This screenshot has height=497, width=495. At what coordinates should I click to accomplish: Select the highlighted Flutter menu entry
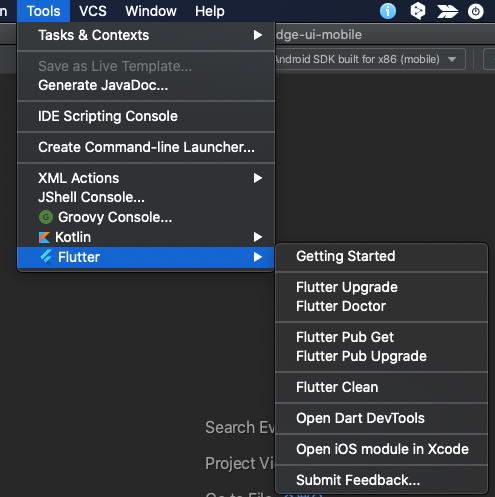pos(146,257)
